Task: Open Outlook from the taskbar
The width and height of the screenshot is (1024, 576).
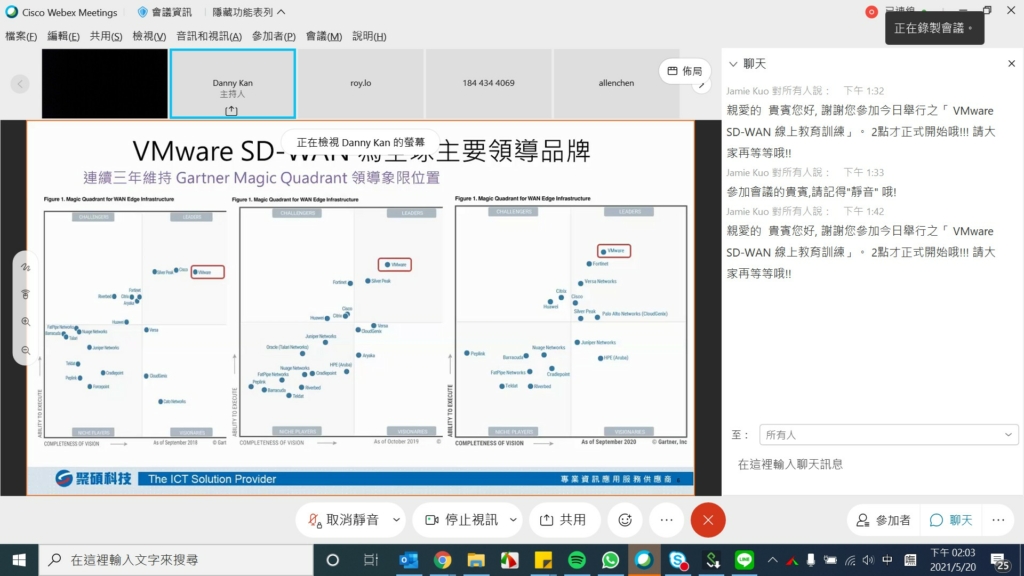Action: click(408, 560)
